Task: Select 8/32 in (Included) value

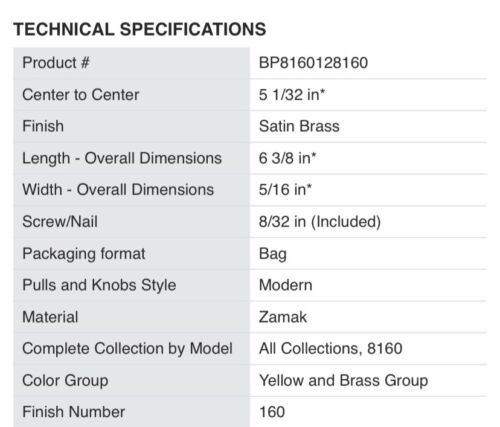Action: click(320, 222)
